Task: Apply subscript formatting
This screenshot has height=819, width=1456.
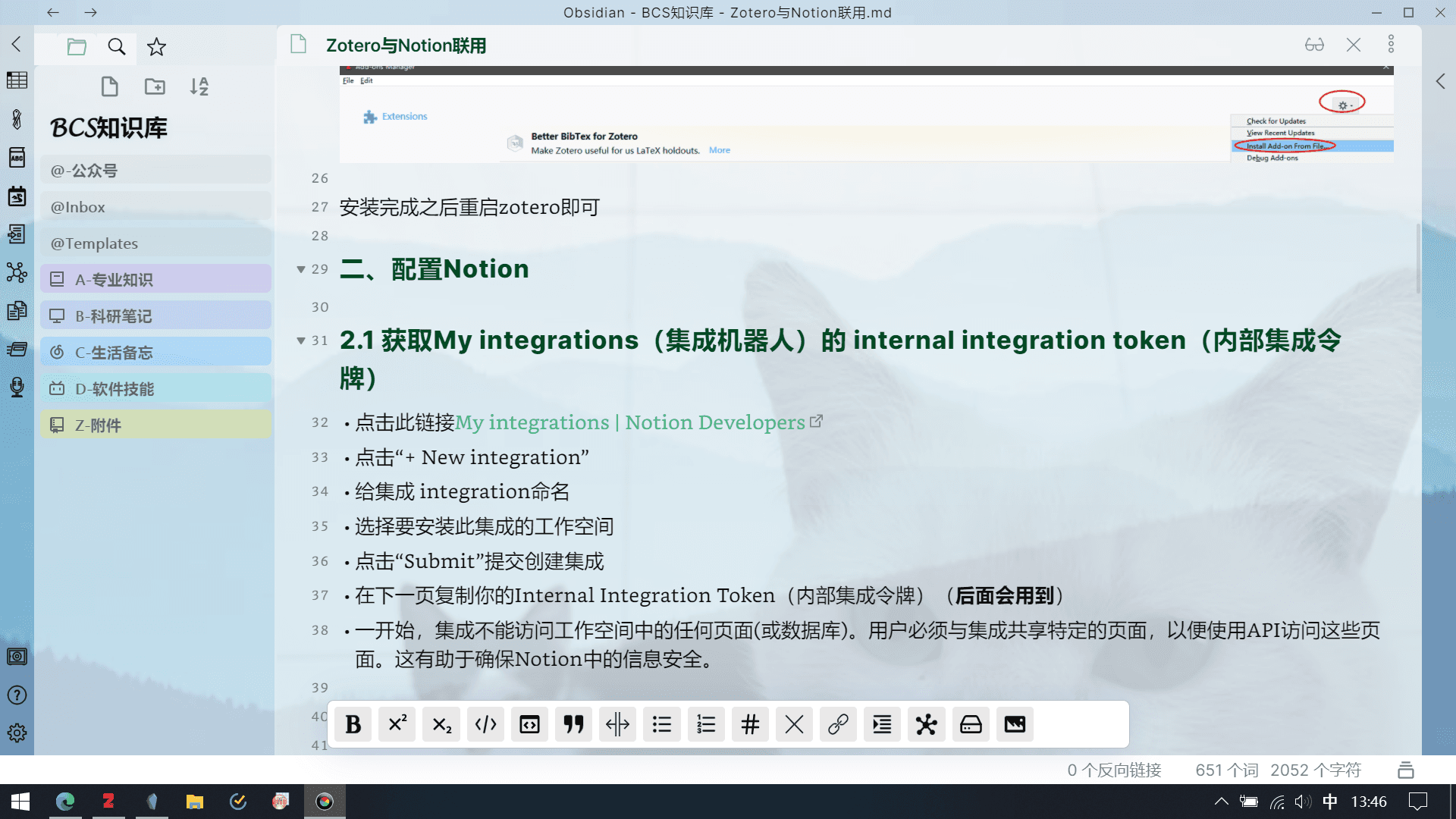Action: click(441, 724)
